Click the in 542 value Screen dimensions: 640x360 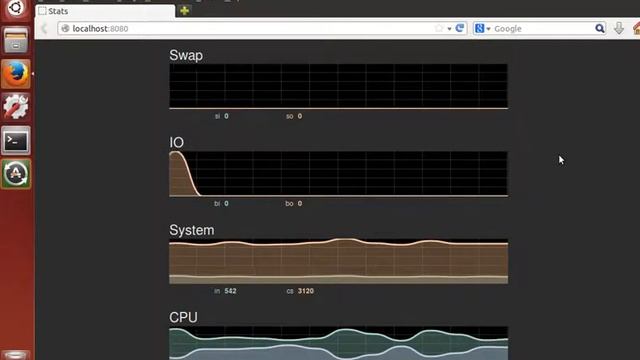[225, 291]
